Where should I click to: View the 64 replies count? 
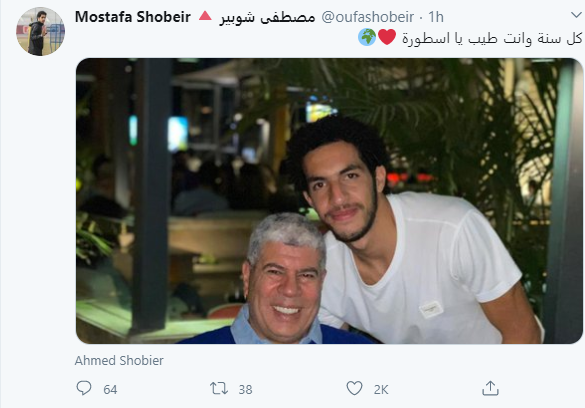click(x=110, y=389)
